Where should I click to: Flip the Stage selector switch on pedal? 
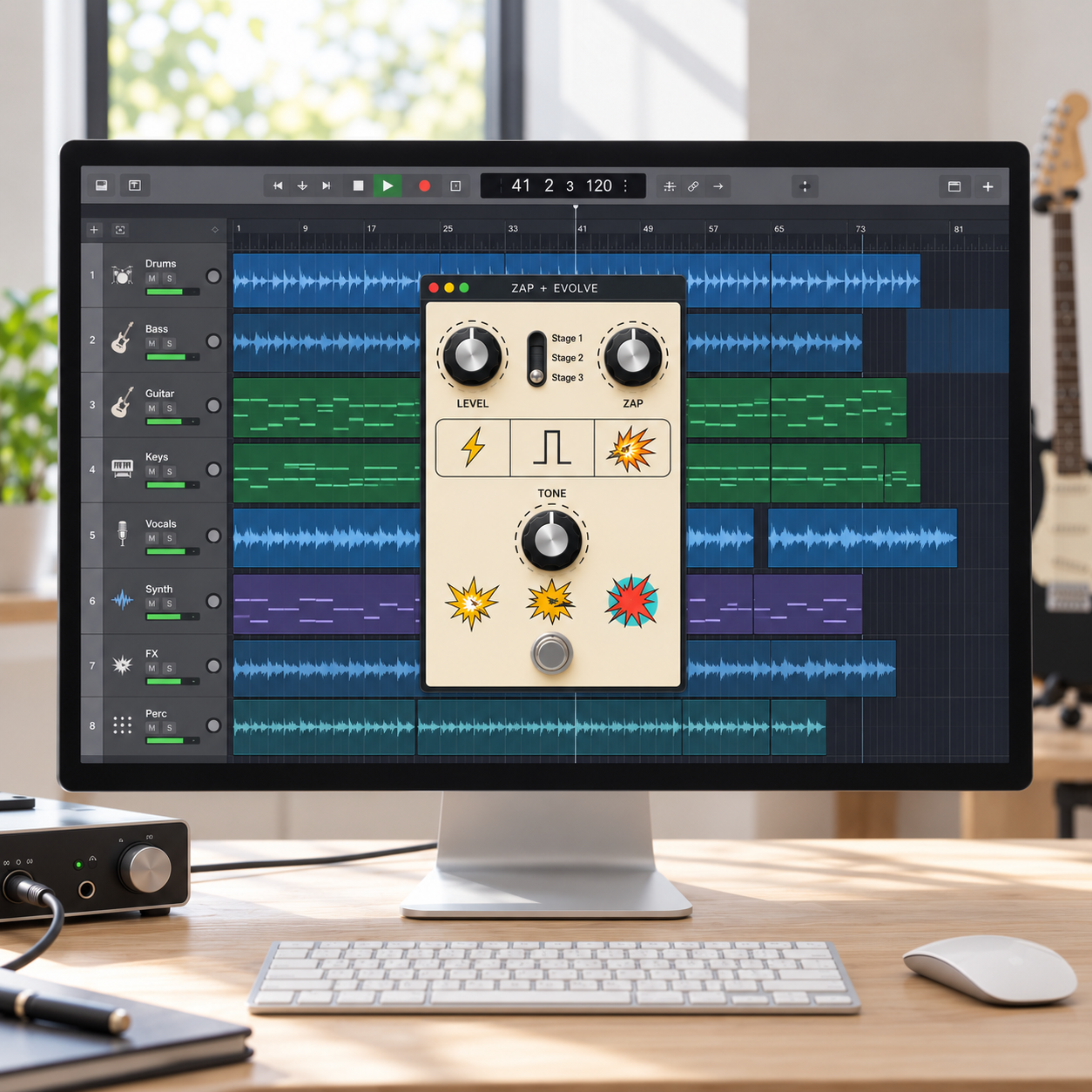537,358
